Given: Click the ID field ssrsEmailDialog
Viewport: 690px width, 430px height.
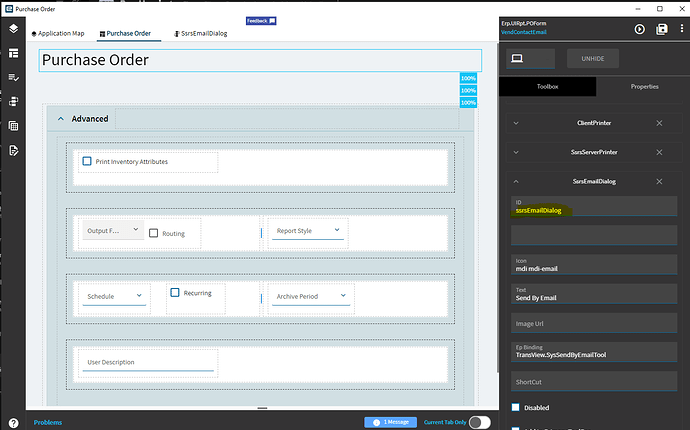Looking at the screenshot, I should 594,206.
